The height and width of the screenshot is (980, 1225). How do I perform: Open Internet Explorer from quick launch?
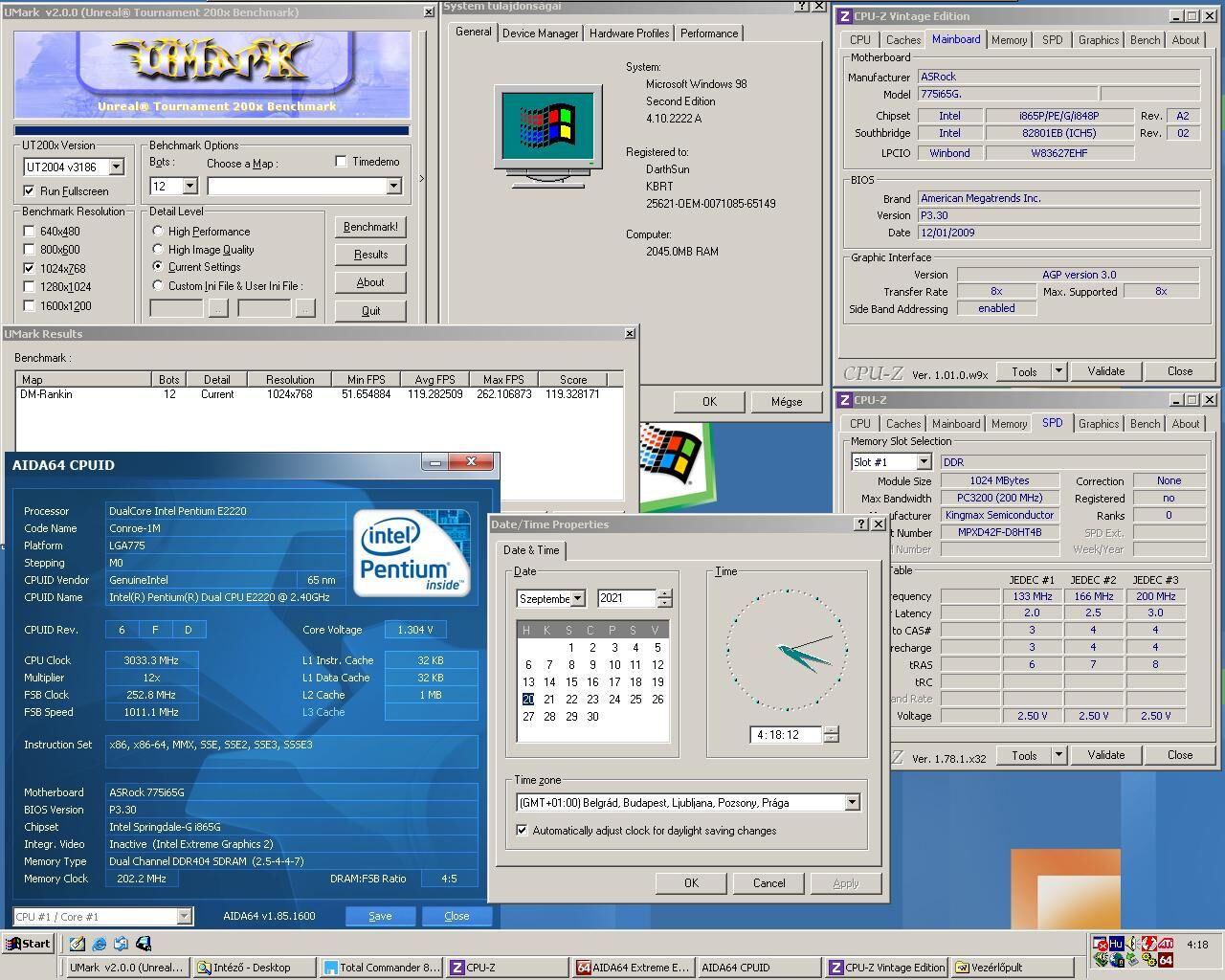pos(100,944)
